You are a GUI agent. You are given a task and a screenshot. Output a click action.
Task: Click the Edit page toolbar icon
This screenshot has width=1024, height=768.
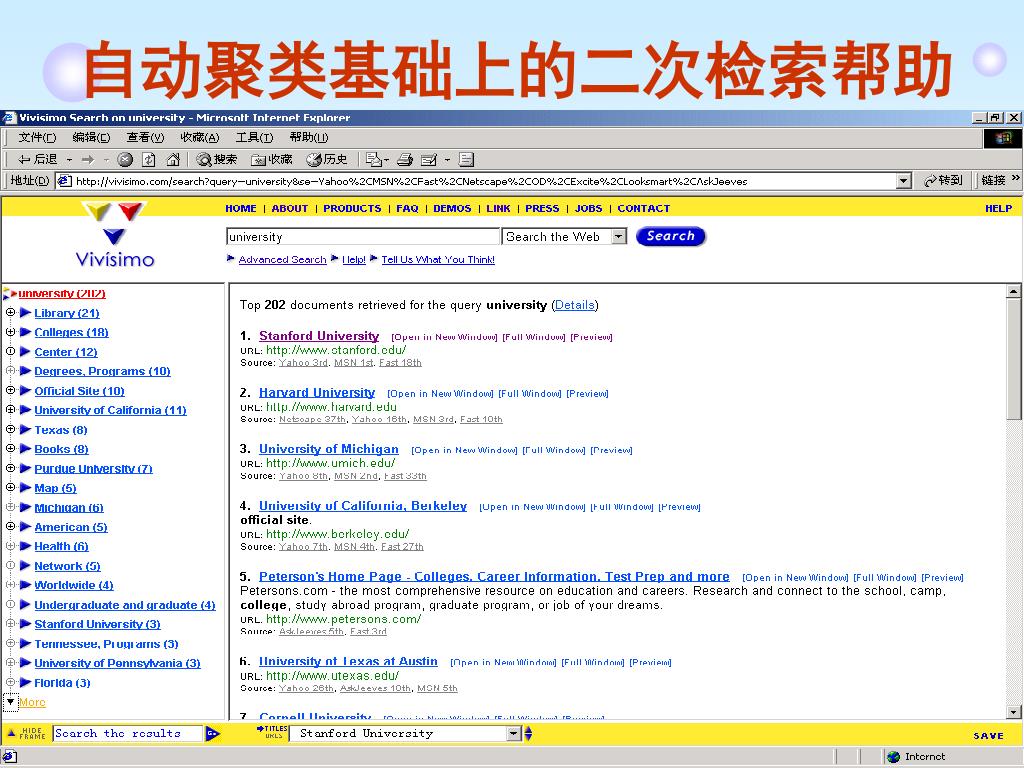[429, 159]
